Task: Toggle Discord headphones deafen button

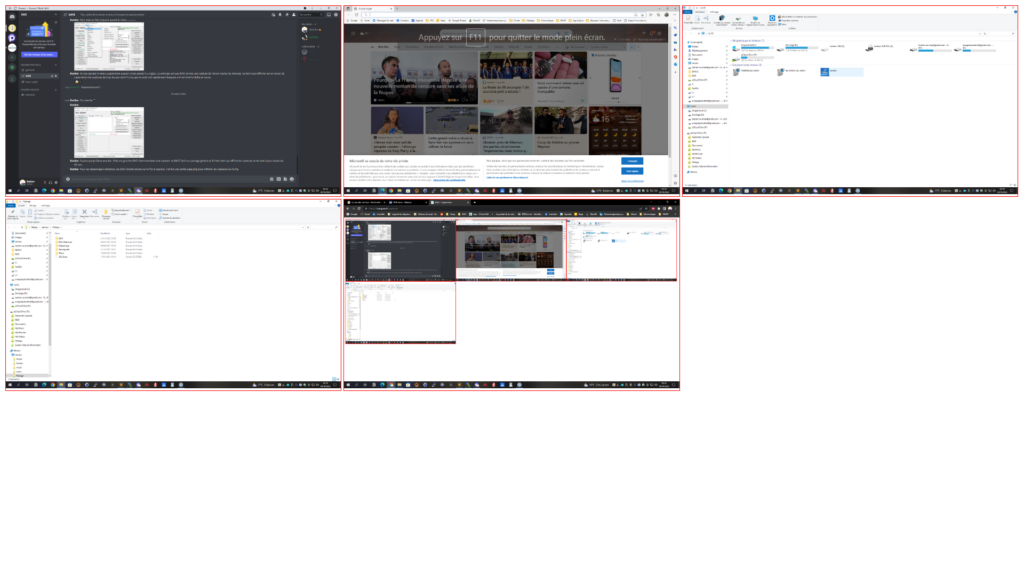Action: point(50,182)
